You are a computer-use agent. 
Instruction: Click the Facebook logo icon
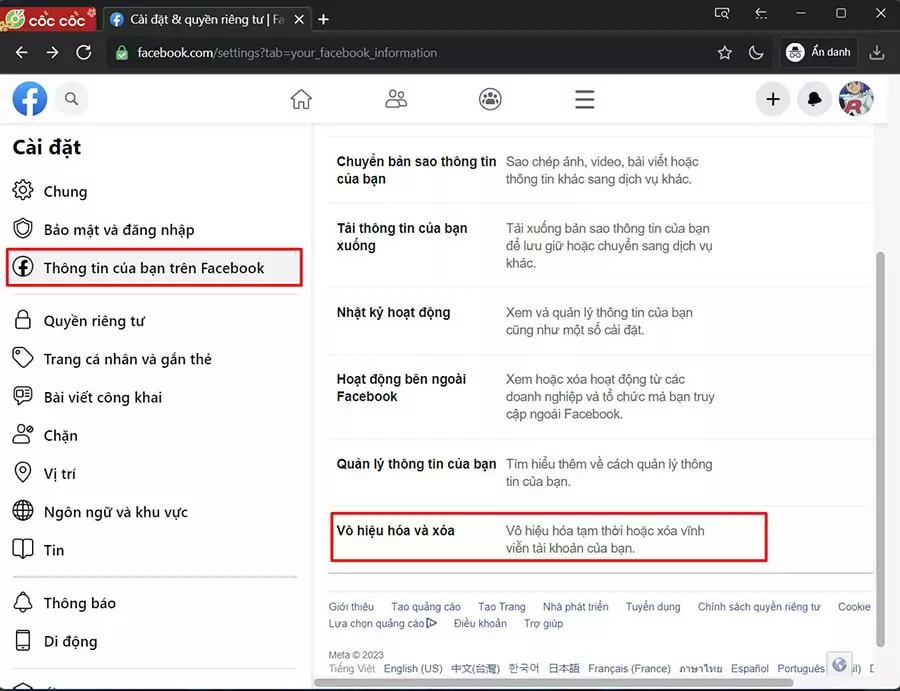click(30, 99)
